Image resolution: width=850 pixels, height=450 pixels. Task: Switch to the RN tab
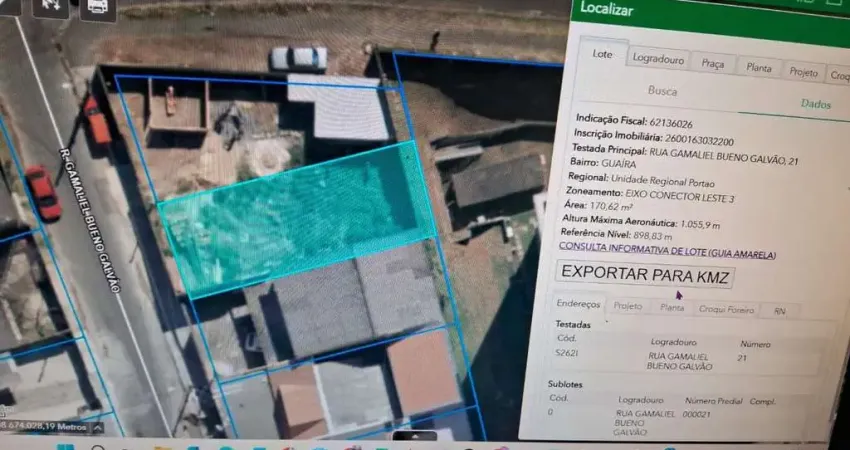[x=780, y=312]
